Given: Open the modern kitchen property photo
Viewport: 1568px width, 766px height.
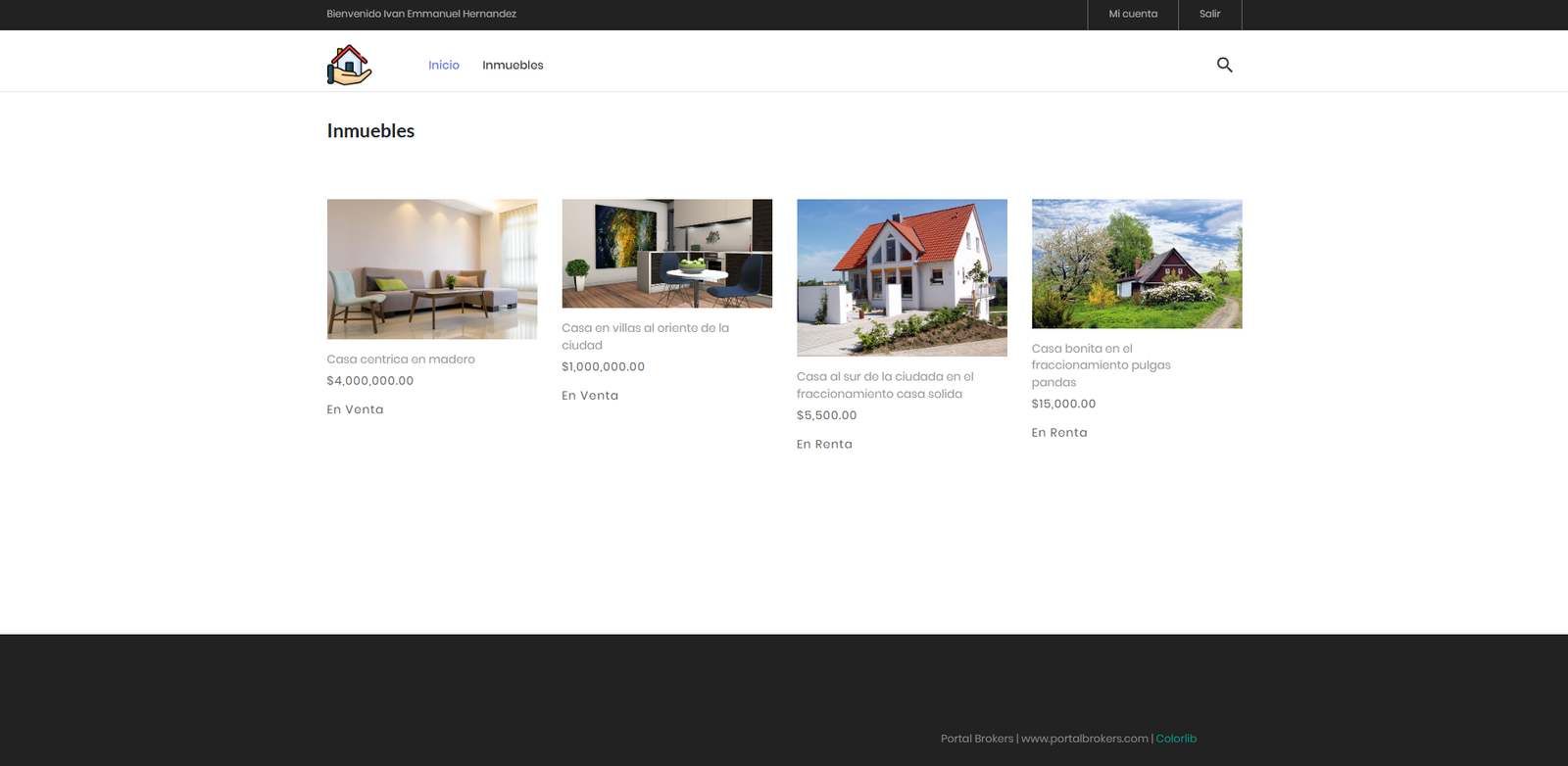Looking at the screenshot, I should [666, 254].
